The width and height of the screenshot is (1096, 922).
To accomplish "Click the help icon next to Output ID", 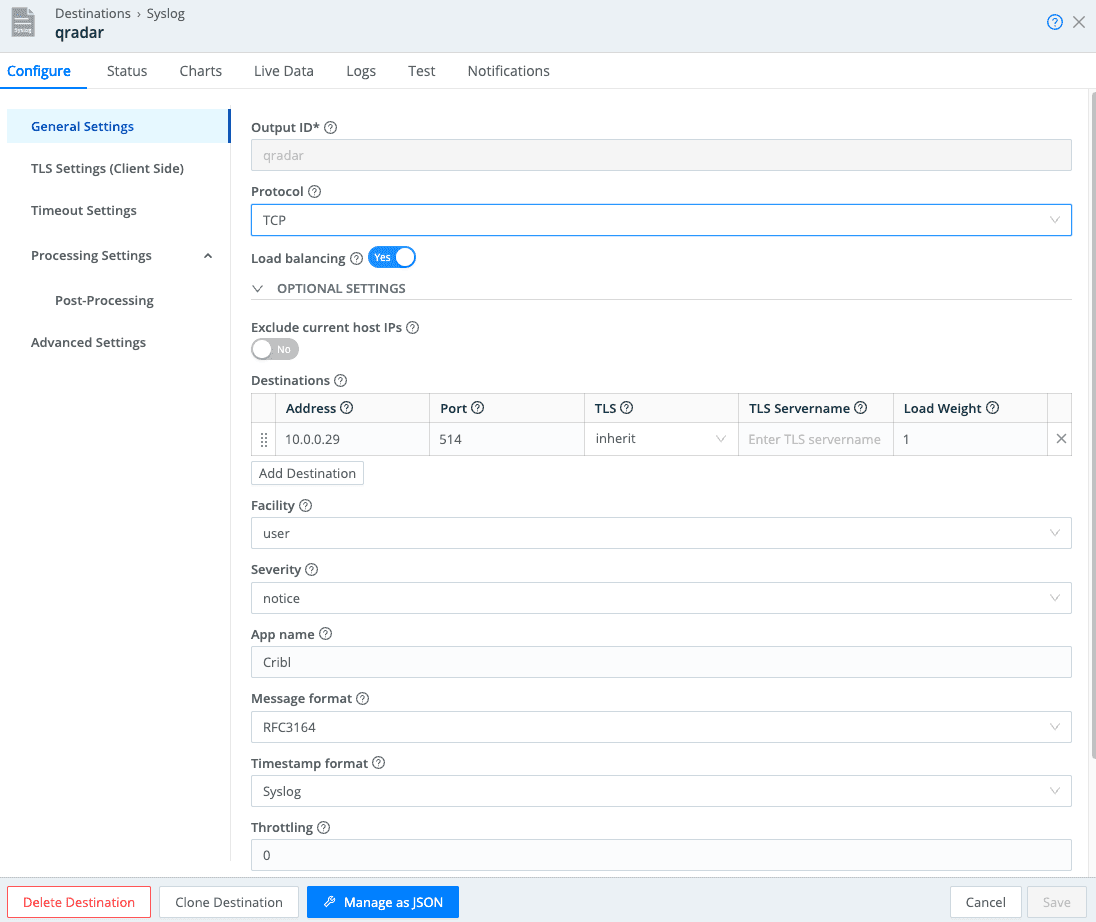I will [x=331, y=128].
